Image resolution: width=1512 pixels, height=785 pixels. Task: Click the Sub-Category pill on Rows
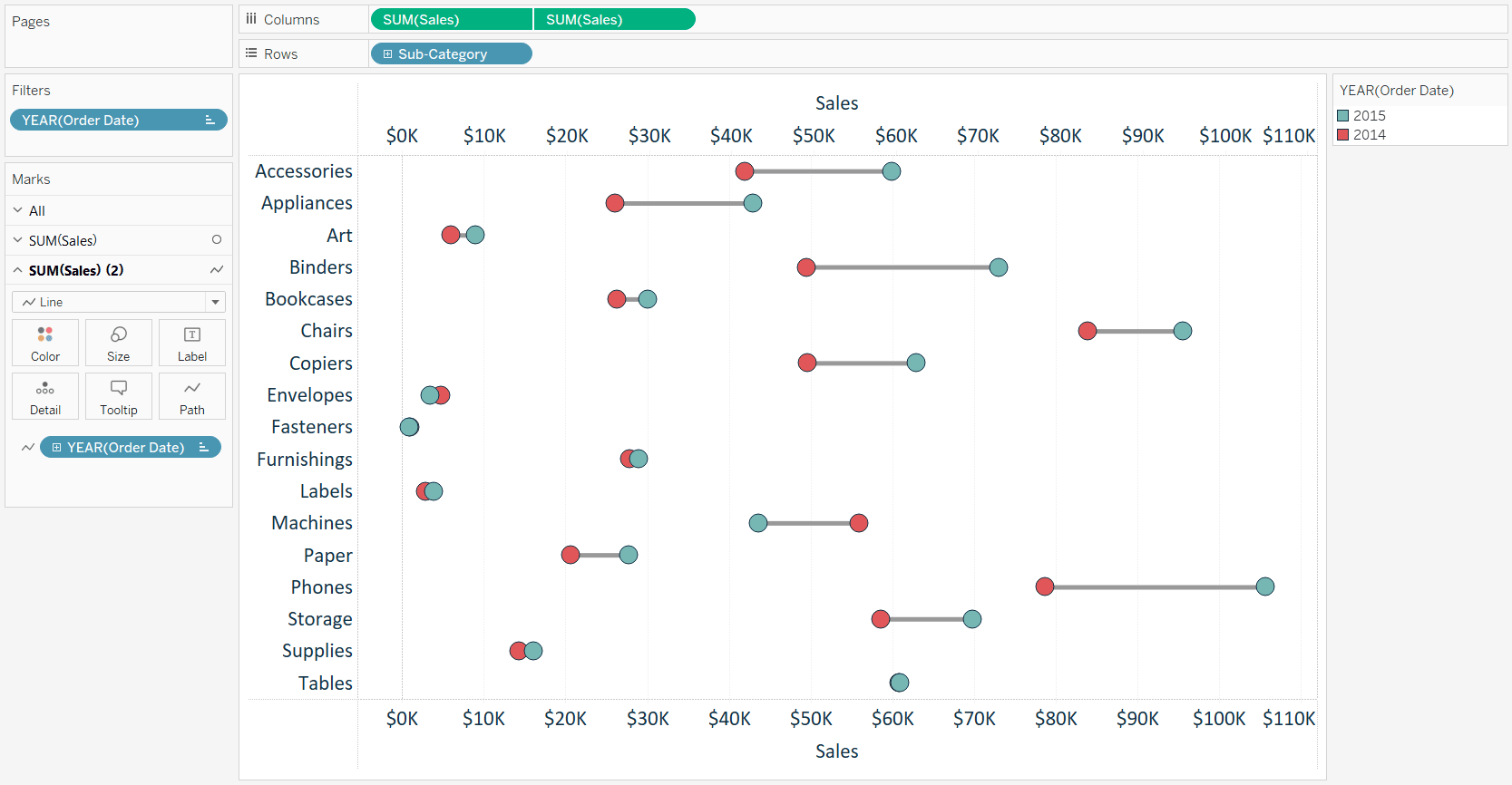point(452,53)
